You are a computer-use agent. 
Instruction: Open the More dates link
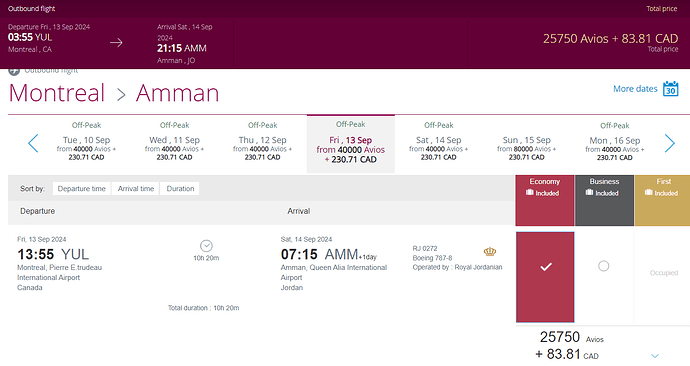[x=635, y=89]
